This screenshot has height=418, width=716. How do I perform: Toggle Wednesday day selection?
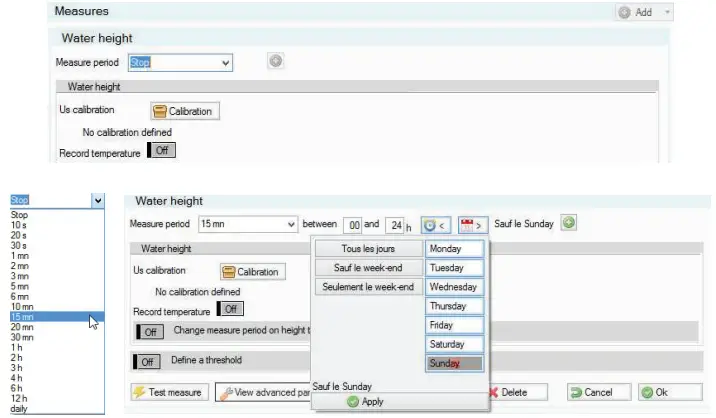tap(454, 287)
